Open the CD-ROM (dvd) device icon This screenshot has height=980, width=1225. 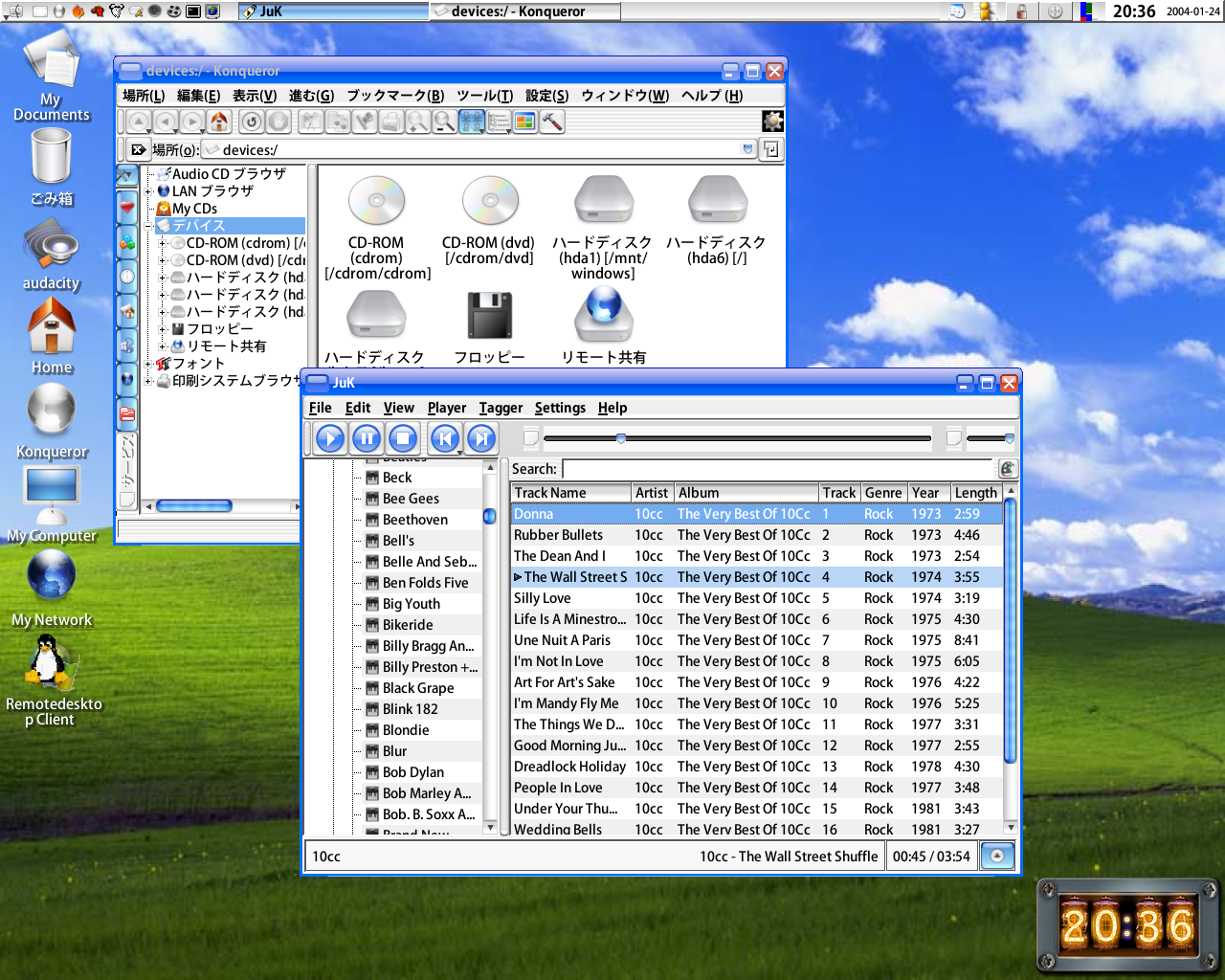(490, 201)
